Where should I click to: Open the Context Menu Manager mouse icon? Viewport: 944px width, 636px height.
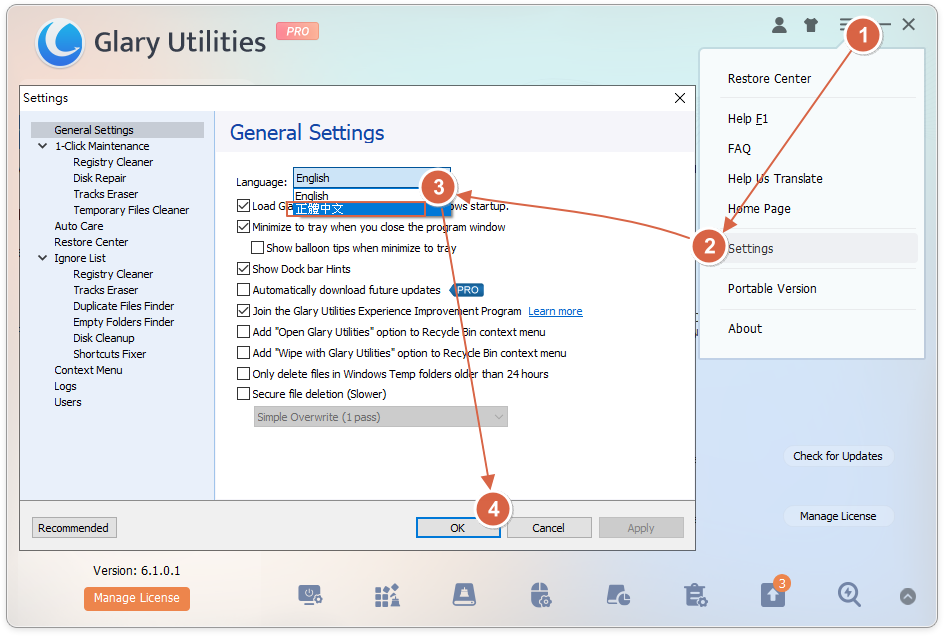[541, 595]
